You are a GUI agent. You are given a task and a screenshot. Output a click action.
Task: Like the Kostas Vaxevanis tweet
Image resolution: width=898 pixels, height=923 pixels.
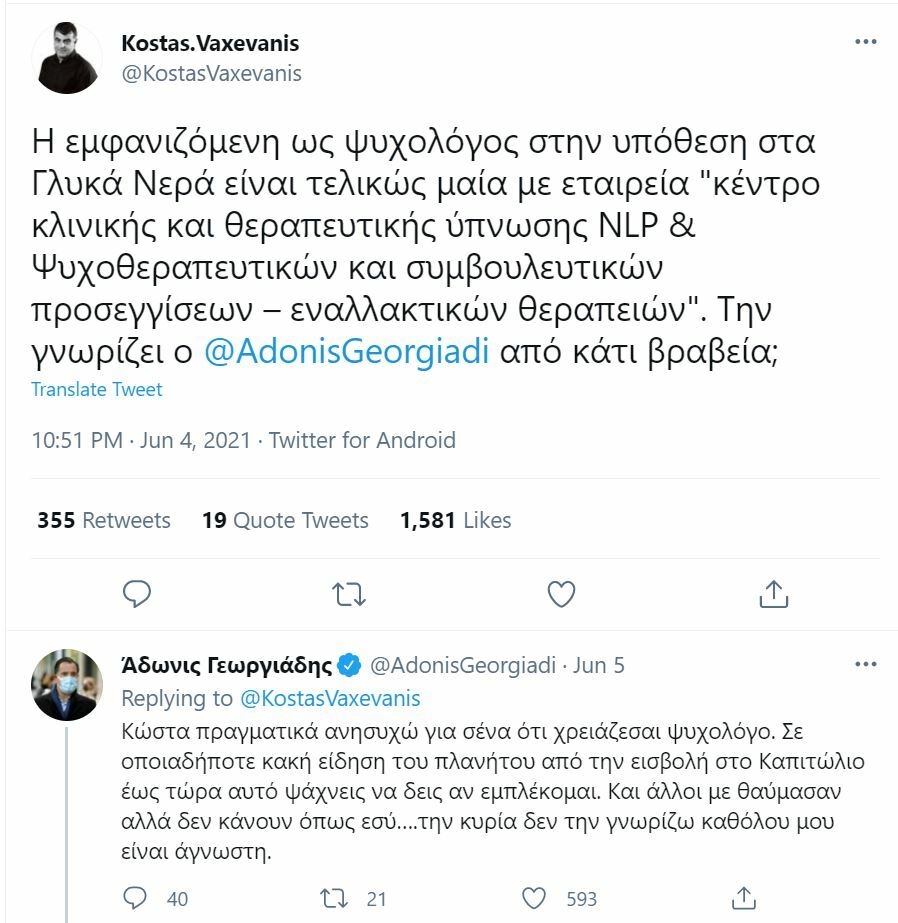tap(560, 594)
